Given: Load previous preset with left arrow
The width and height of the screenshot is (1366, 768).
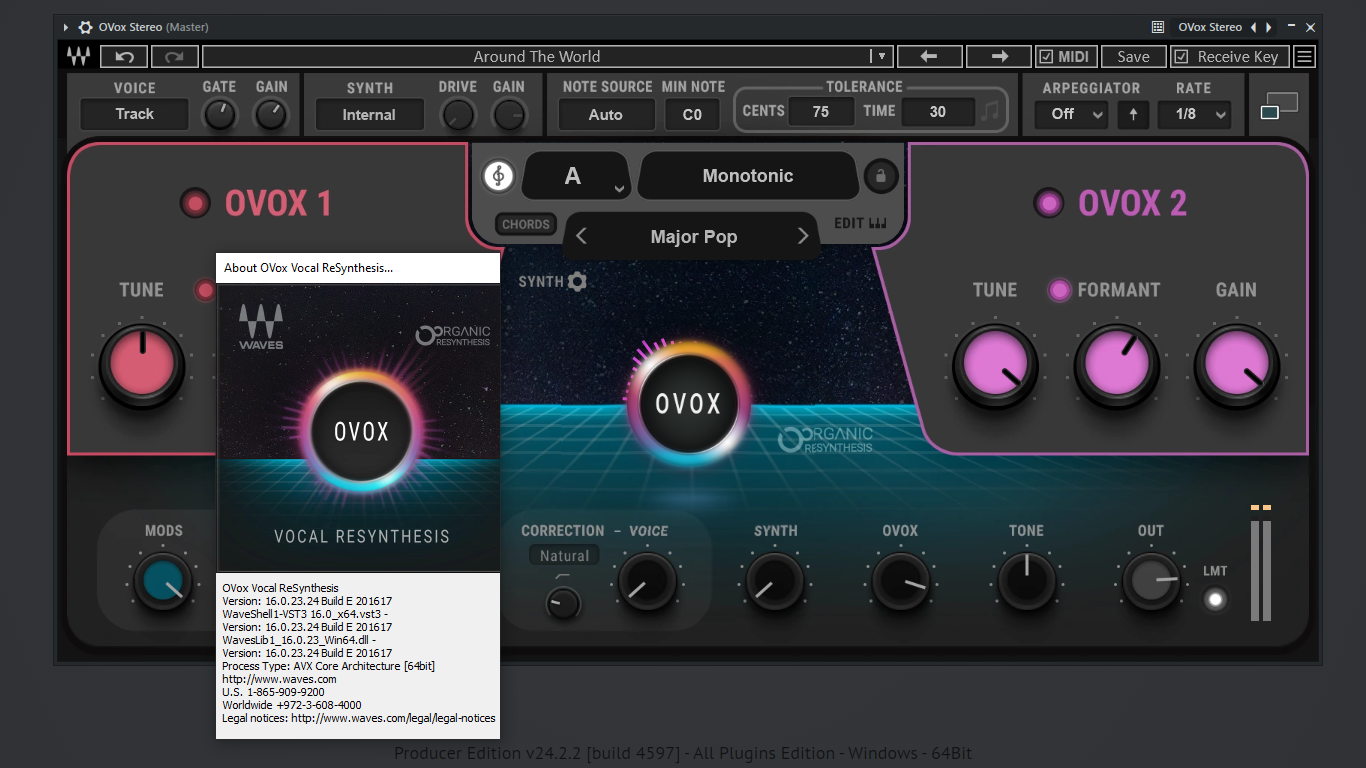Looking at the screenshot, I should coord(929,57).
